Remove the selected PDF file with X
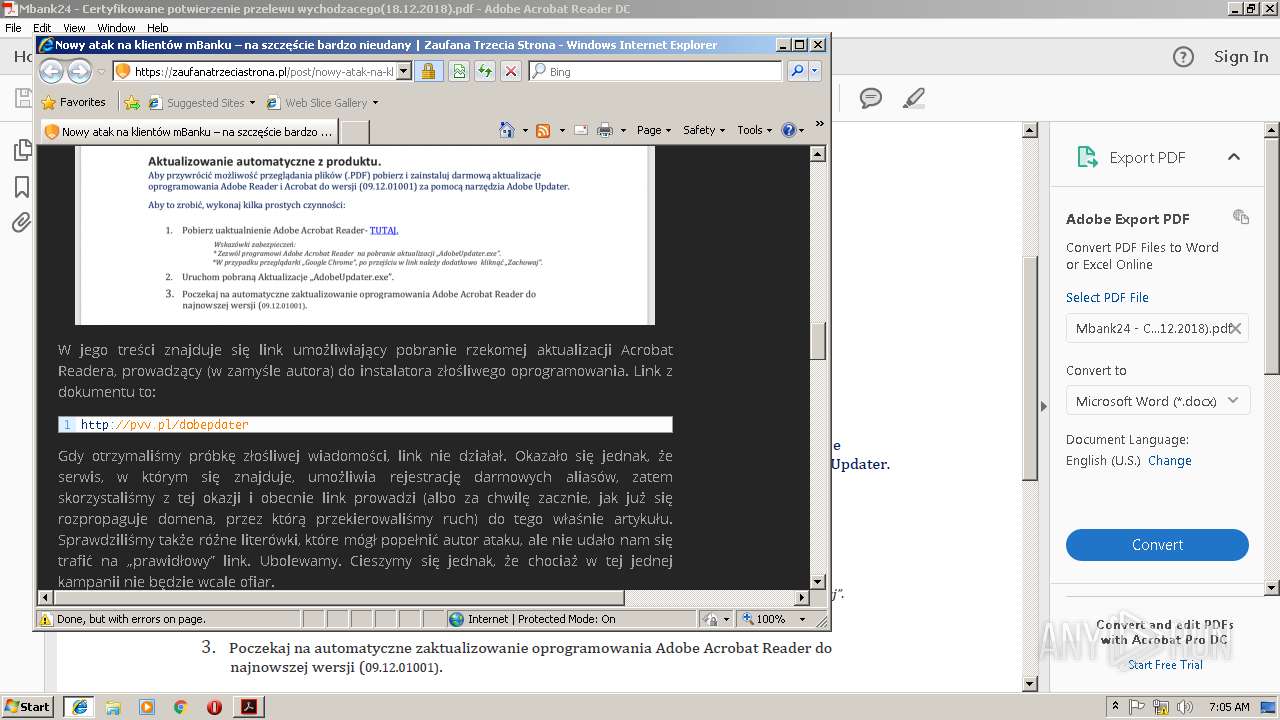This screenshot has width=1280, height=720. coord(1236,328)
